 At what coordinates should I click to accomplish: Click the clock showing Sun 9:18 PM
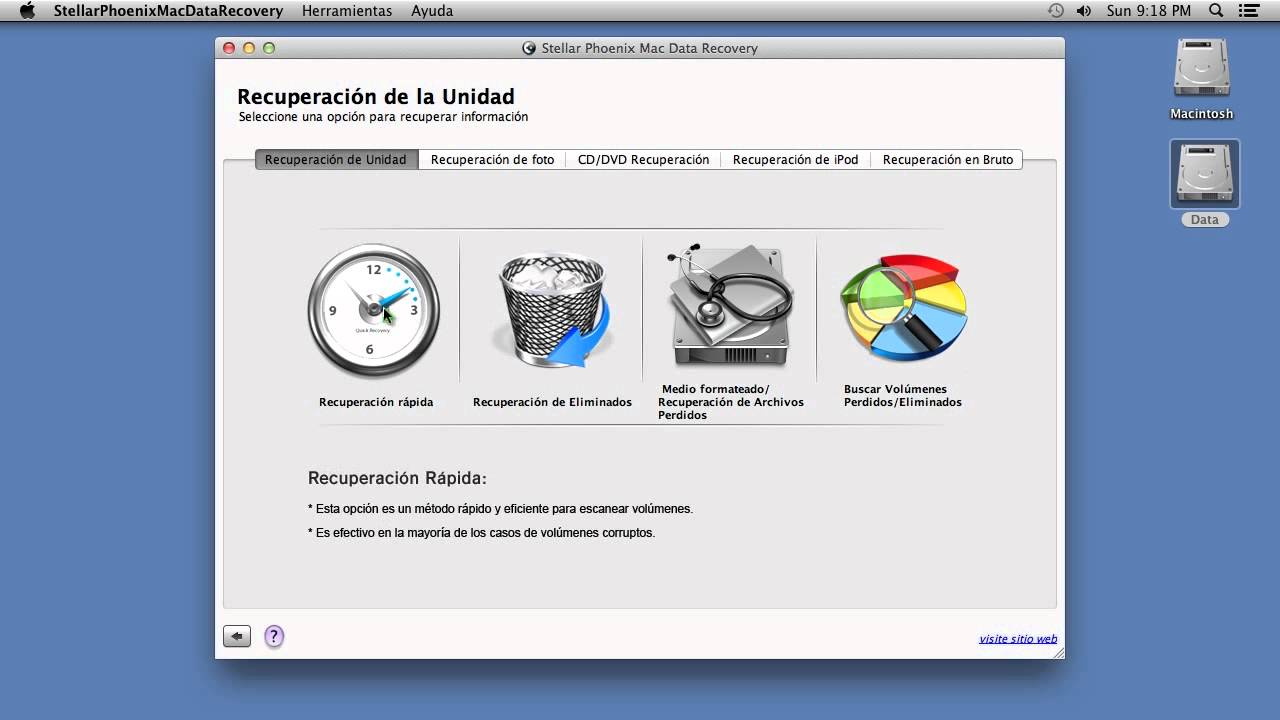click(x=1149, y=11)
